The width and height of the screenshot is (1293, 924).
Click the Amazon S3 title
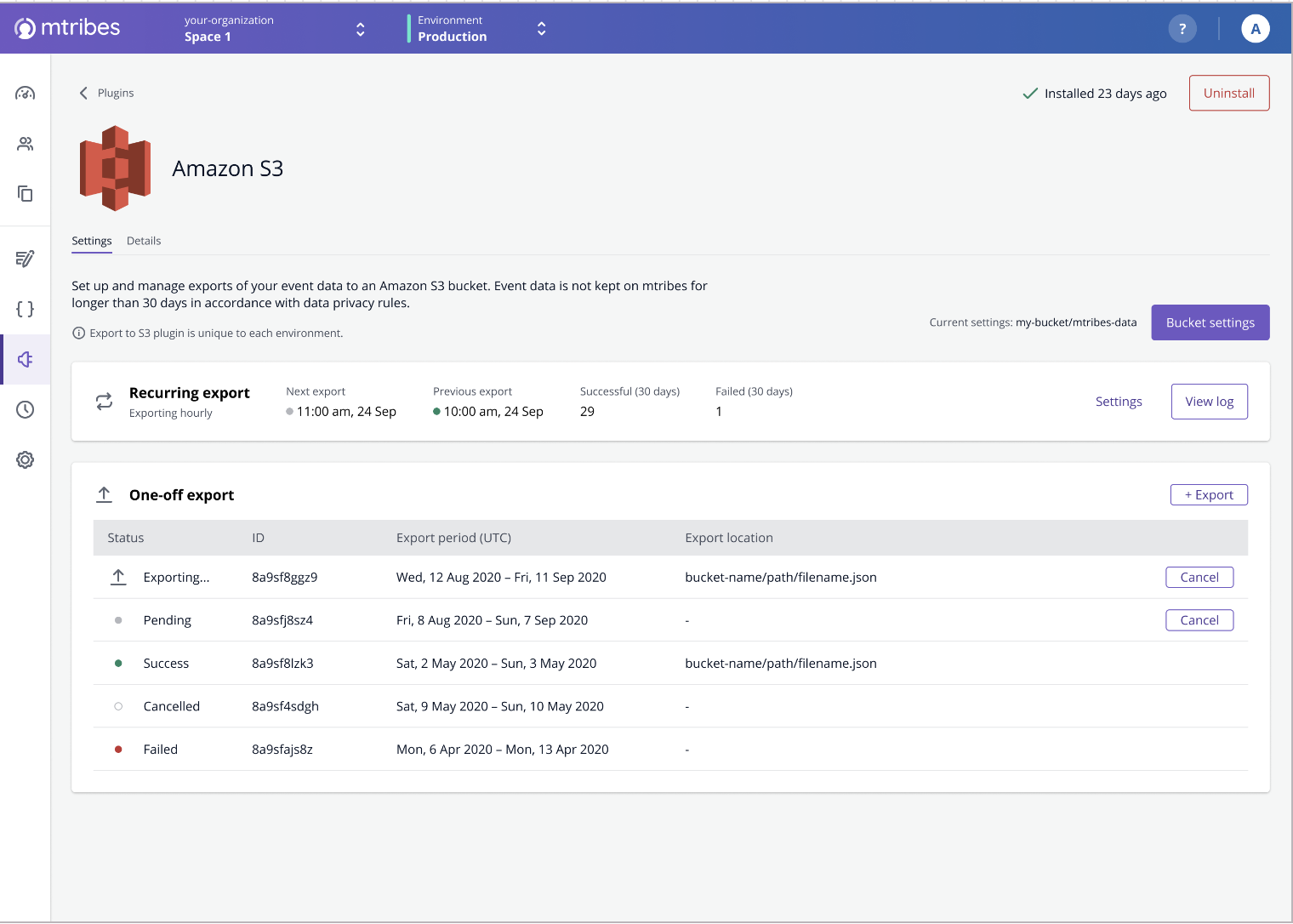tap(228, 168)
